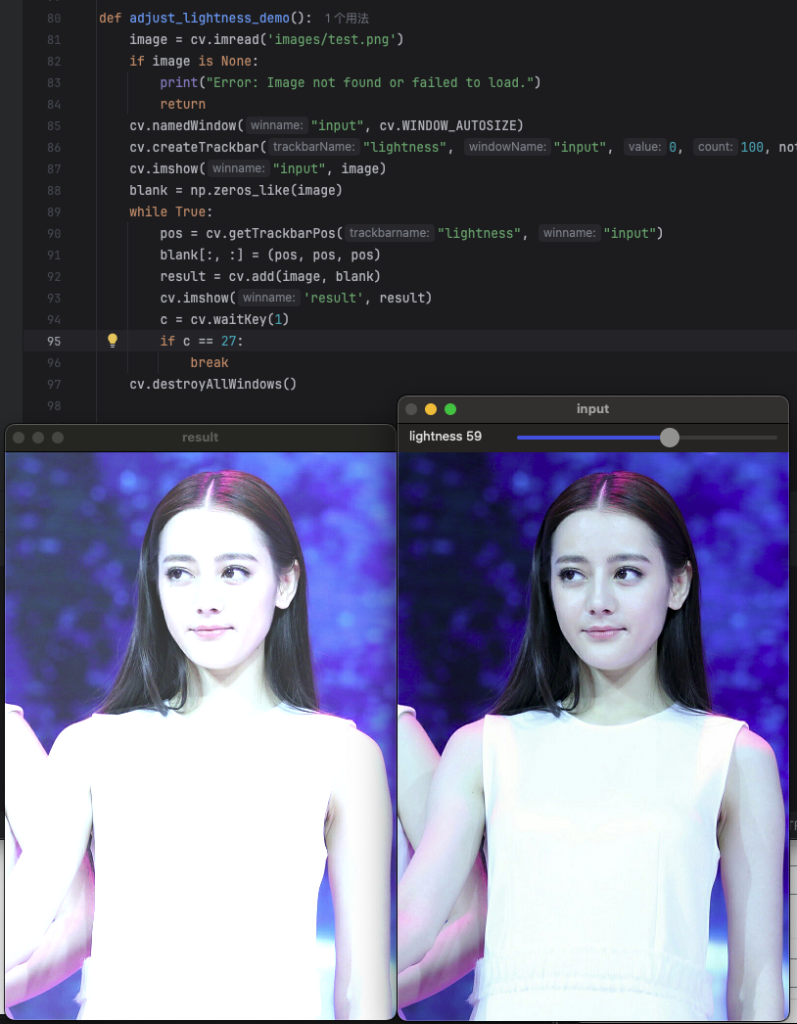Click the "lightness 59" trackbar label

tap(445, 436)
